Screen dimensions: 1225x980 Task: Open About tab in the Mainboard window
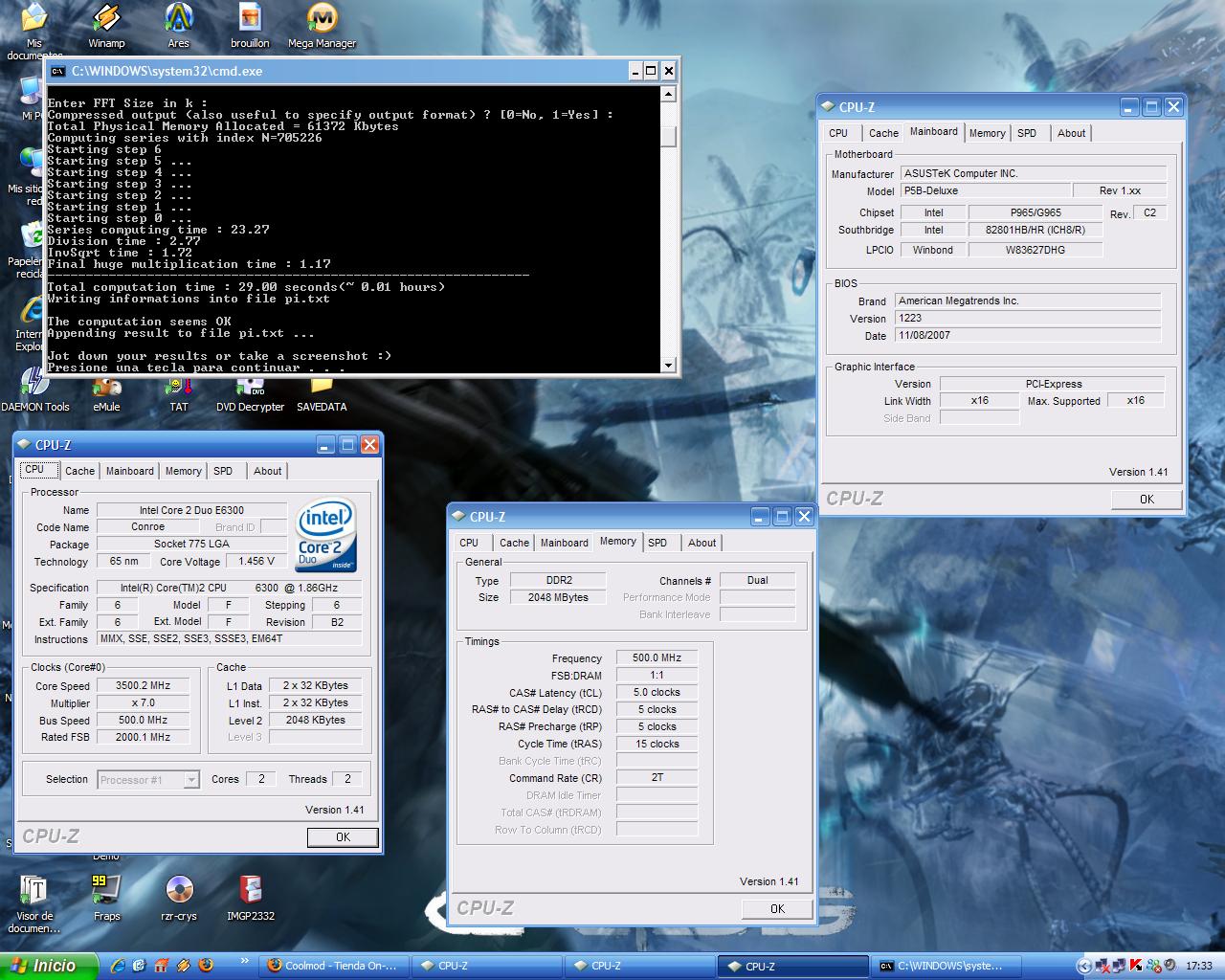coord(1071,133)
